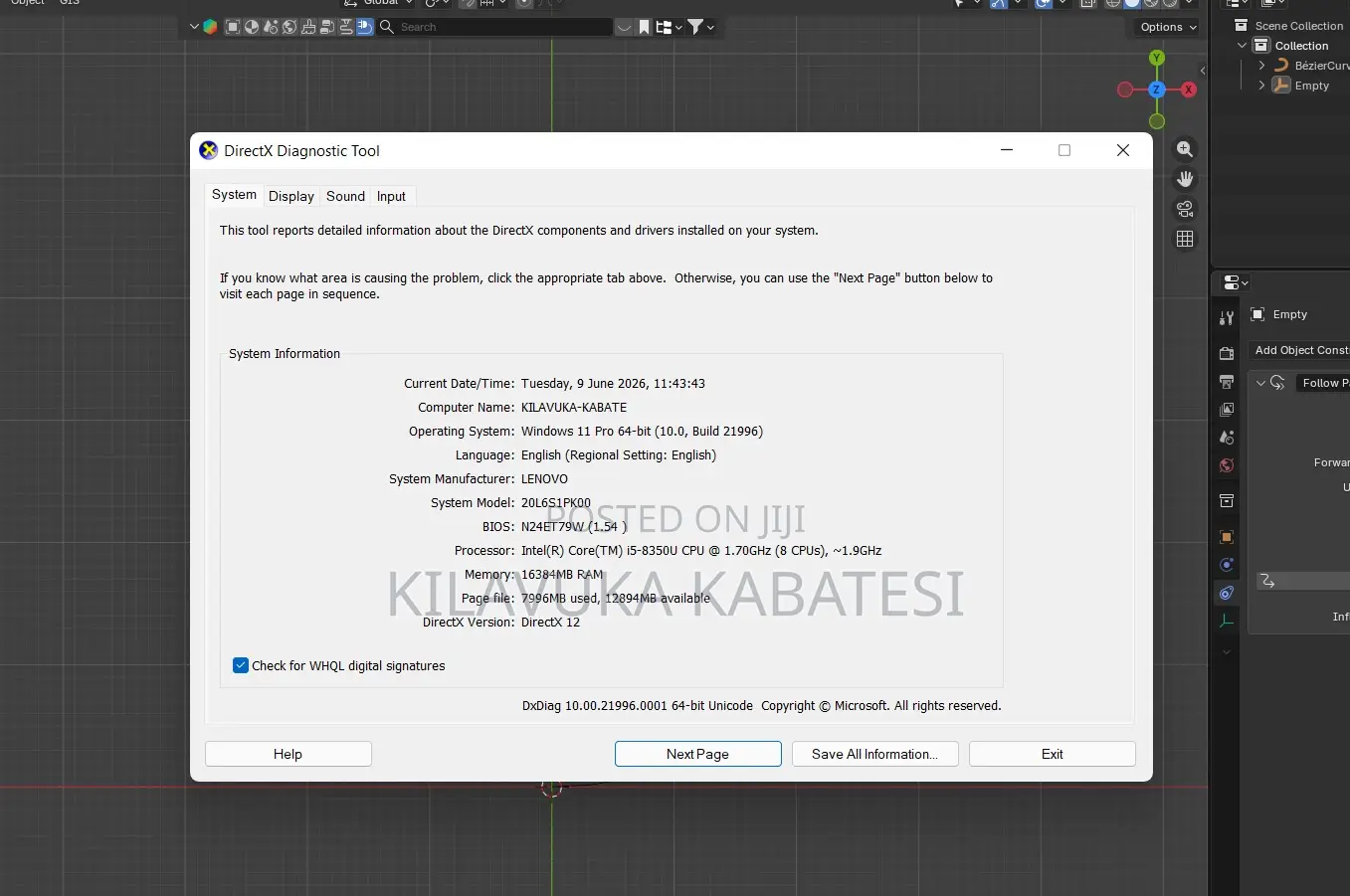The width and height of the screenshot is (1350, 896).
Task: Open the viewport Options dropdown
Action: 1168,27
